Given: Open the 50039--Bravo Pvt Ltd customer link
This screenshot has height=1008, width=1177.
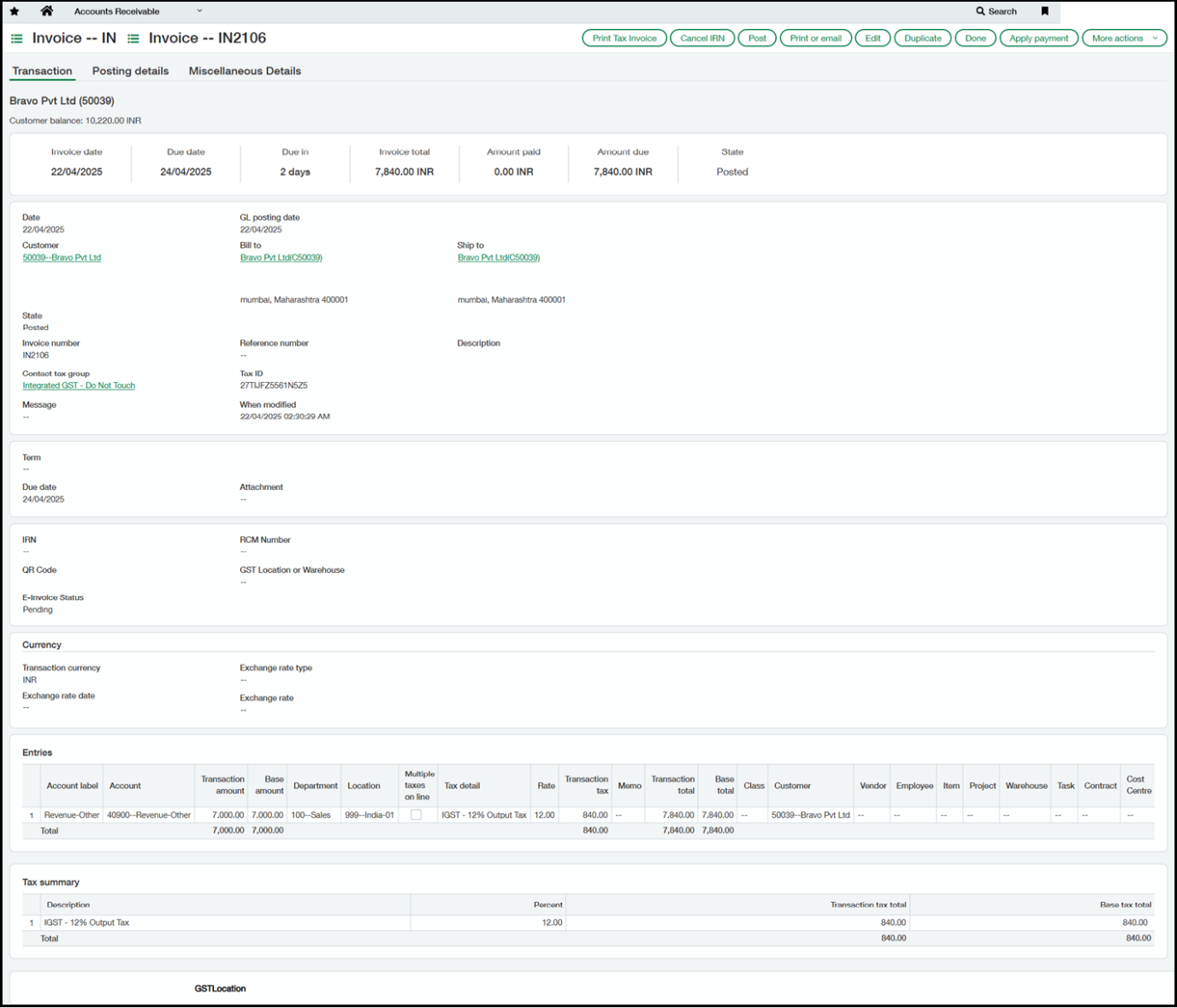Looking at the screenshot, I should point(62,256).
